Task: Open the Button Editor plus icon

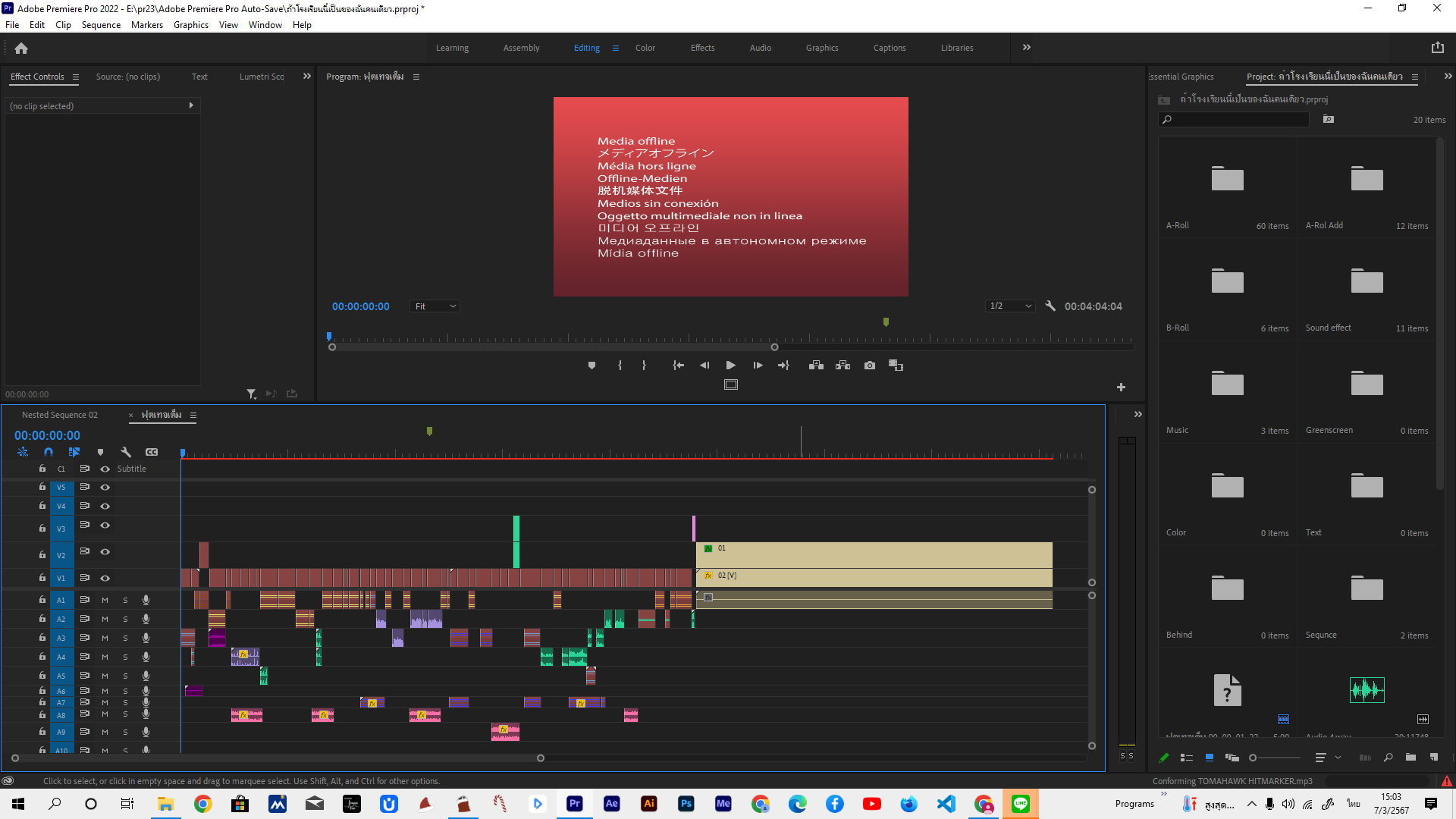Action: [x=1121, y=387]
